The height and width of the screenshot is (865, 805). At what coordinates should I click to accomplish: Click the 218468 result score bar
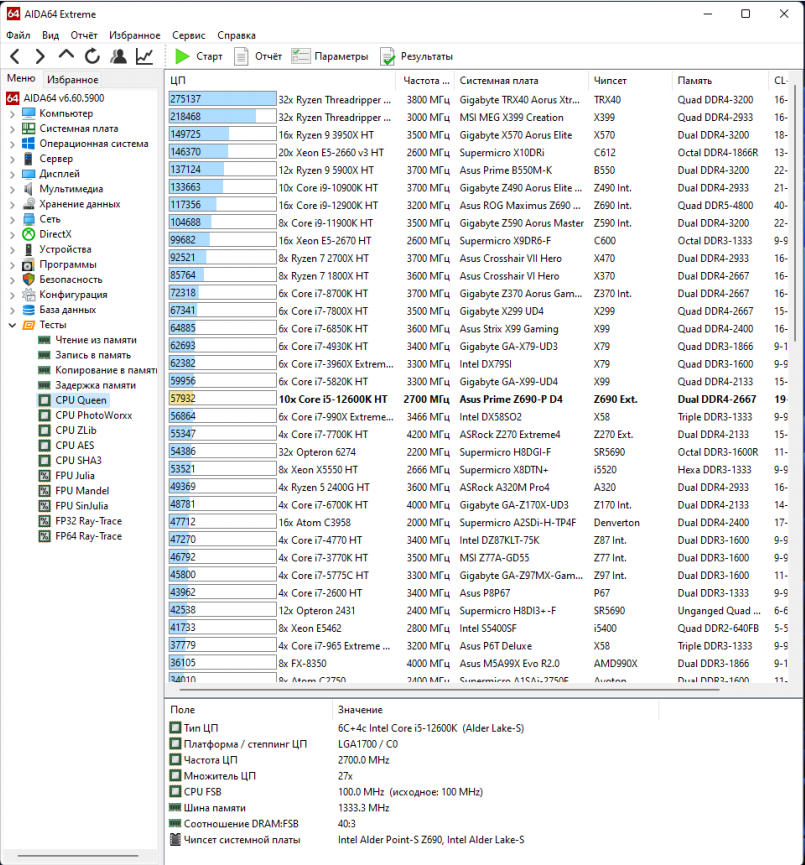pyautogui.click(x=222, y=117)
